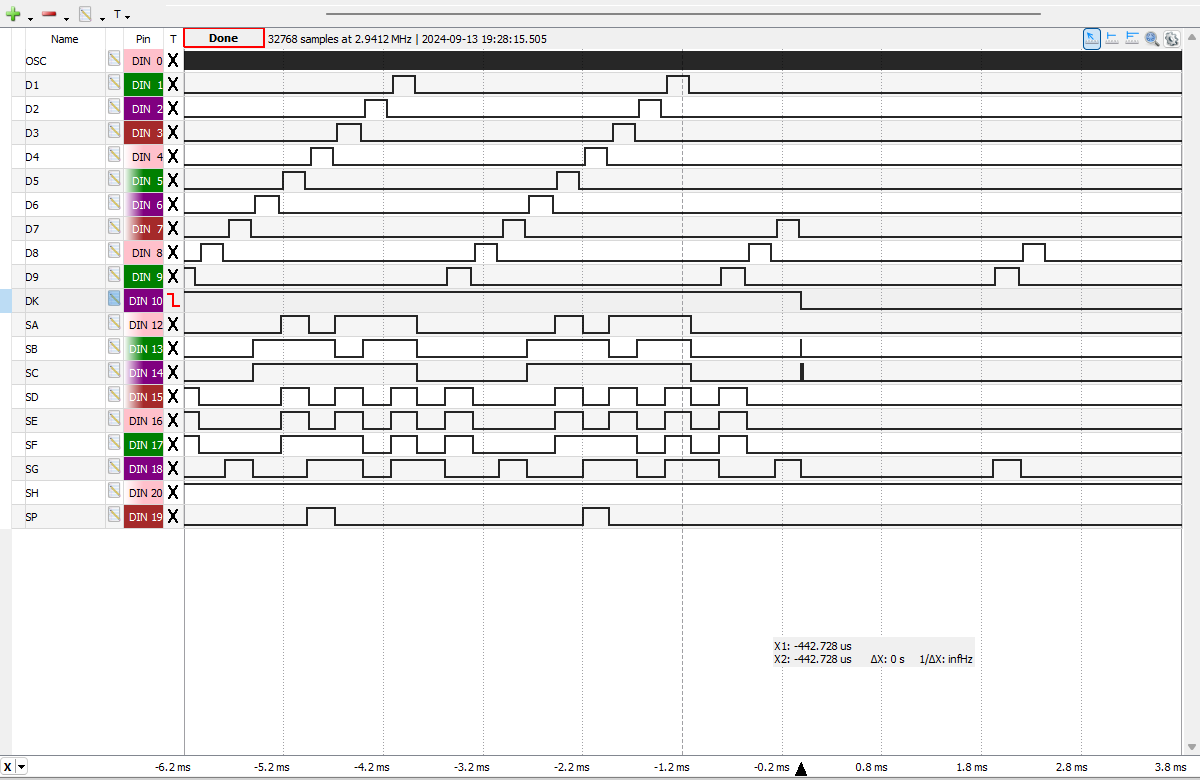Open the T trigger dropdown in toolbar
This screenshot has height=780, width=1200.
pyautogui.click(x=121, y=15)
